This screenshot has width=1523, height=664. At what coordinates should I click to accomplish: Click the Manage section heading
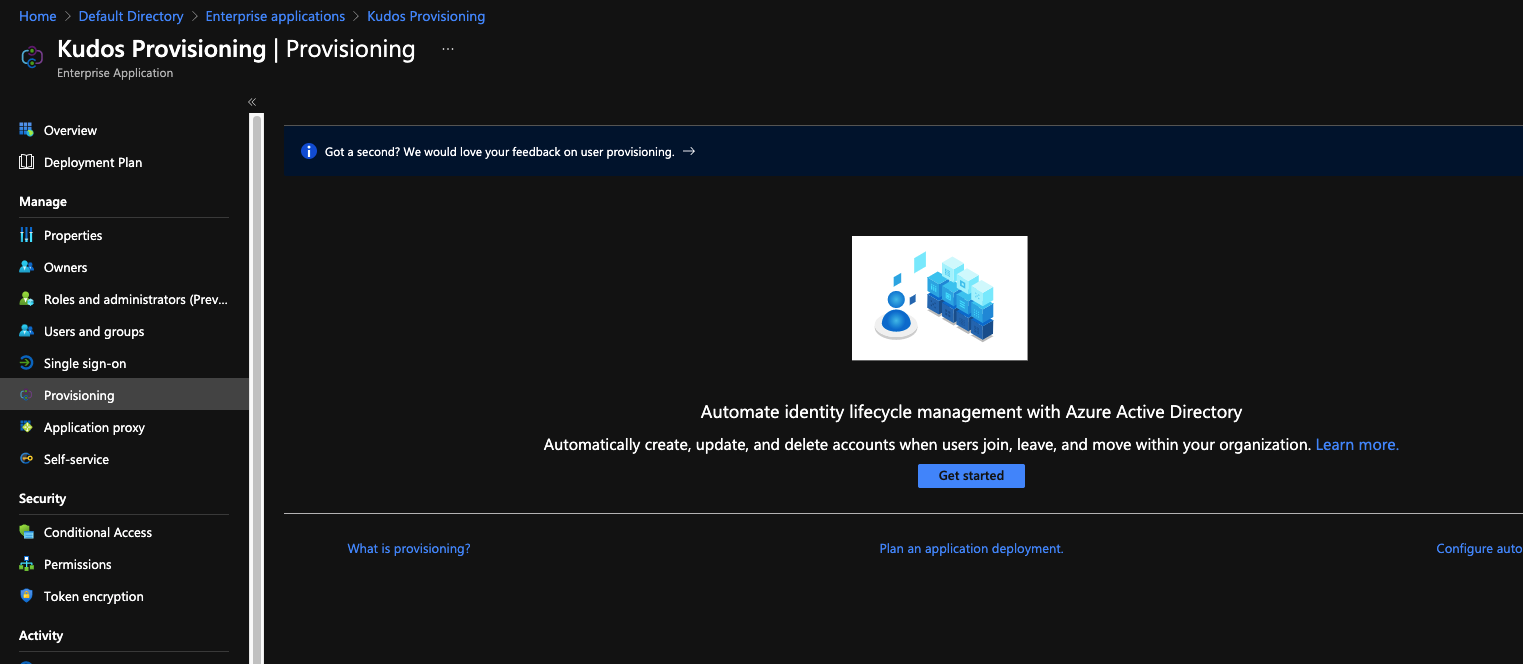coord(43,202)
